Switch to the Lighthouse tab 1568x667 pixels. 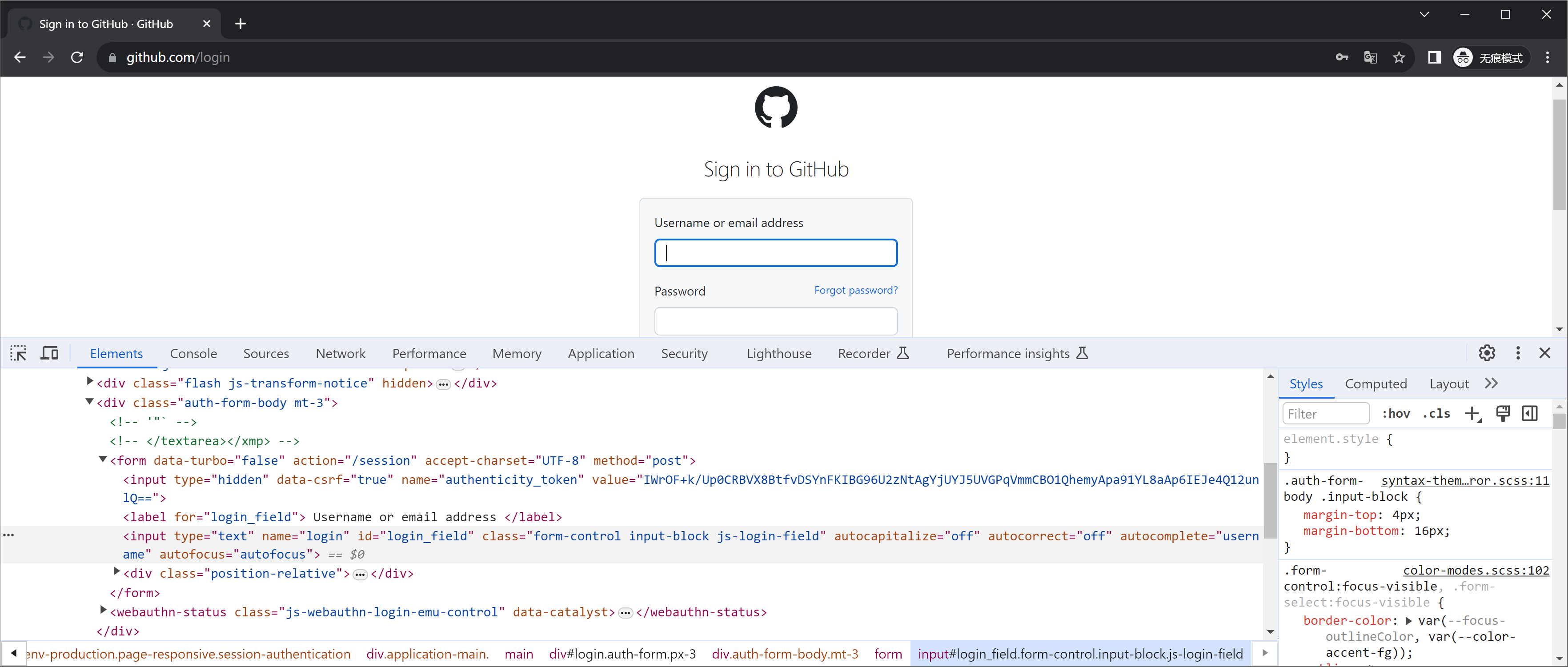778,354
